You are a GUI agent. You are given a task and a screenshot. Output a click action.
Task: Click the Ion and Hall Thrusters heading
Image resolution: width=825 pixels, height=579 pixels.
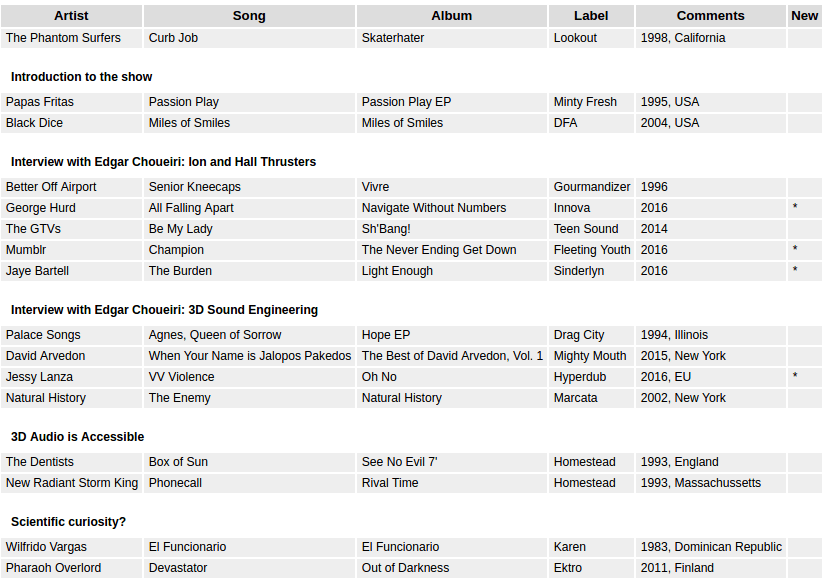coord(163,162)
